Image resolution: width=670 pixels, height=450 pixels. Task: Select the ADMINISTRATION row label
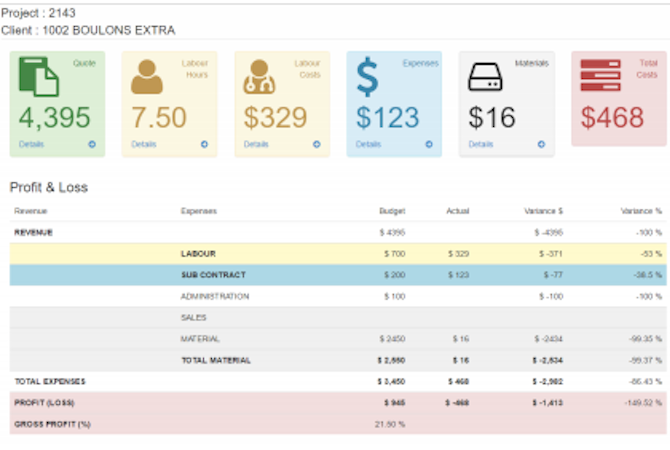[215, 296]
